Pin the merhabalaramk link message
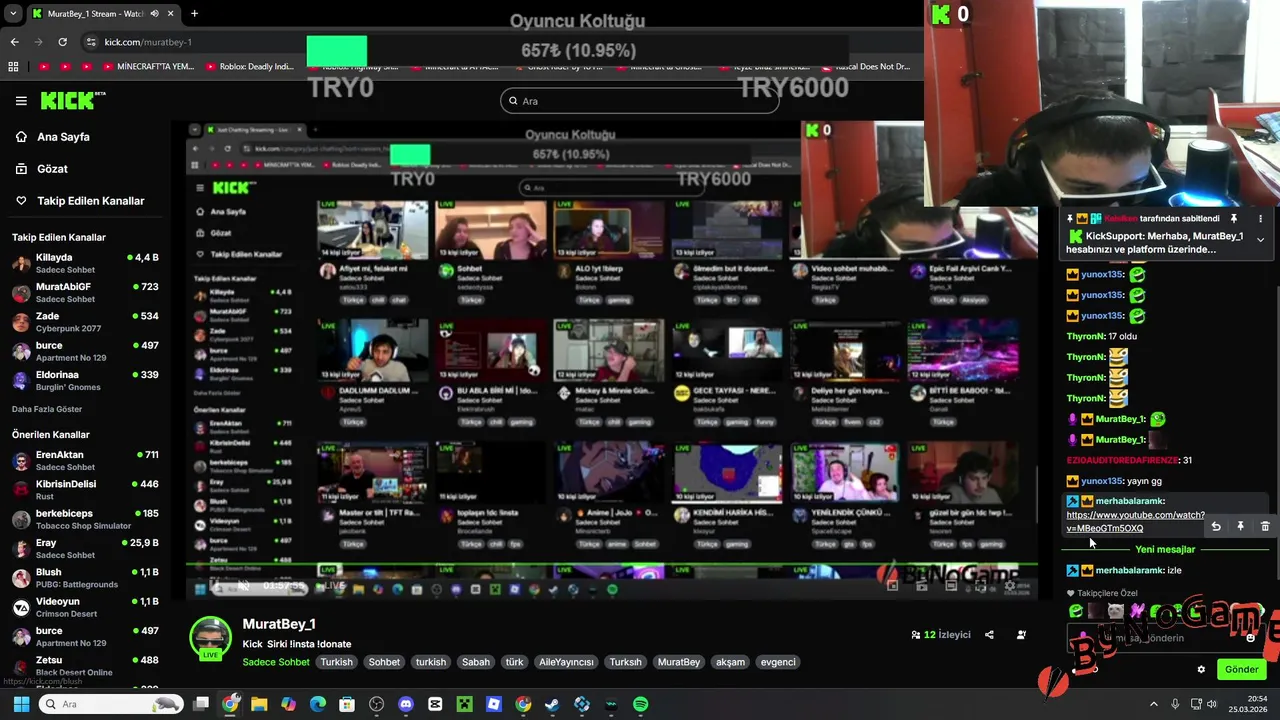 [x=1240, y=526]
